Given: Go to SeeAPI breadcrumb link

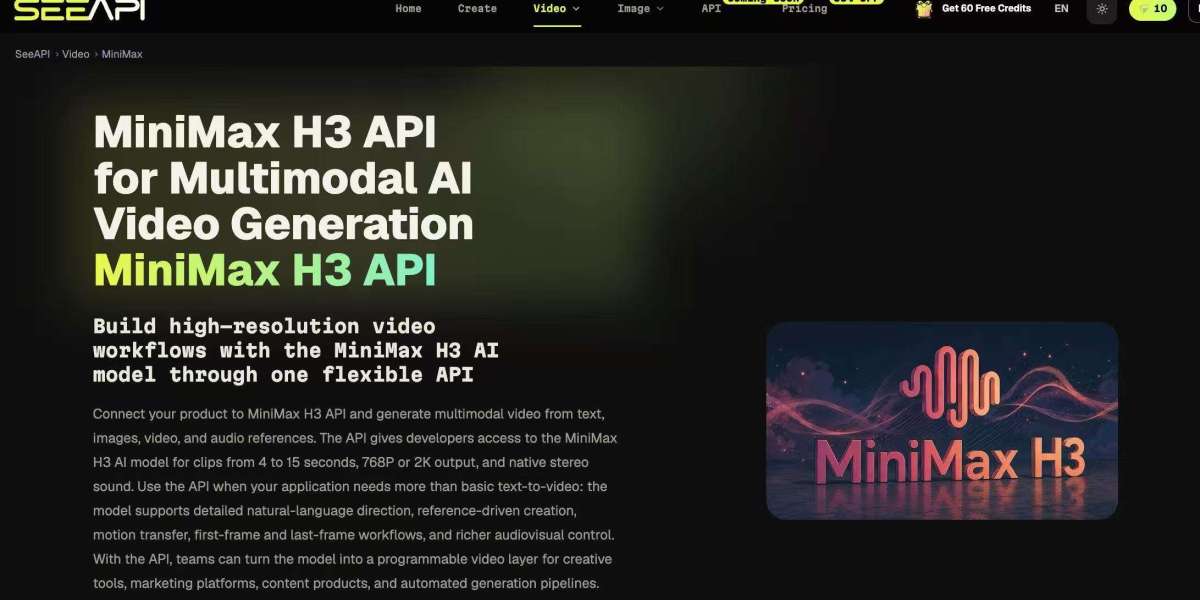Looking at the screenshot, I should click(34, 54).
